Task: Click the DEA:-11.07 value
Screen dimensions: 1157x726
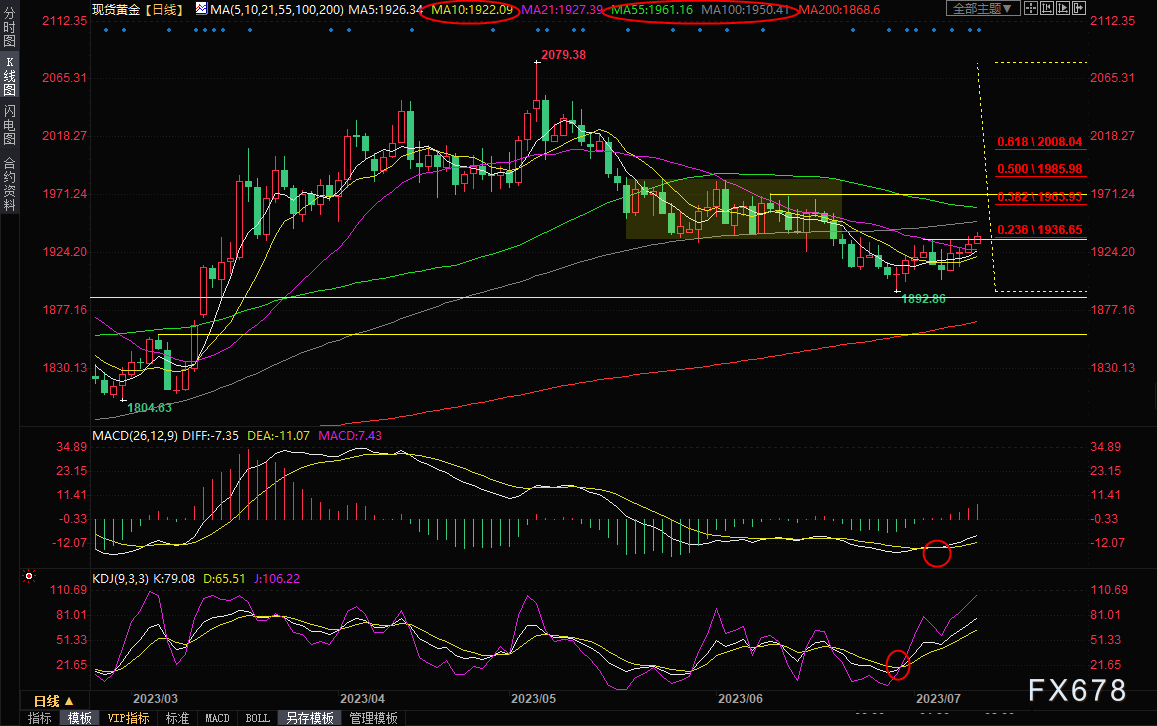Action: click(278, 435)
